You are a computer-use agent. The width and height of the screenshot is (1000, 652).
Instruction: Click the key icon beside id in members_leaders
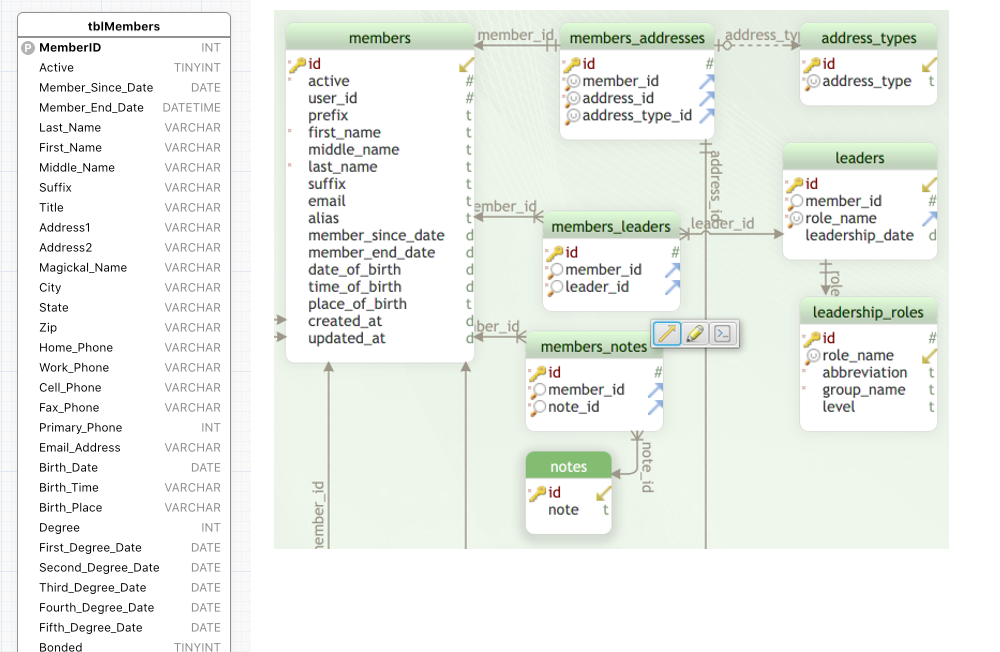[554, 253]
